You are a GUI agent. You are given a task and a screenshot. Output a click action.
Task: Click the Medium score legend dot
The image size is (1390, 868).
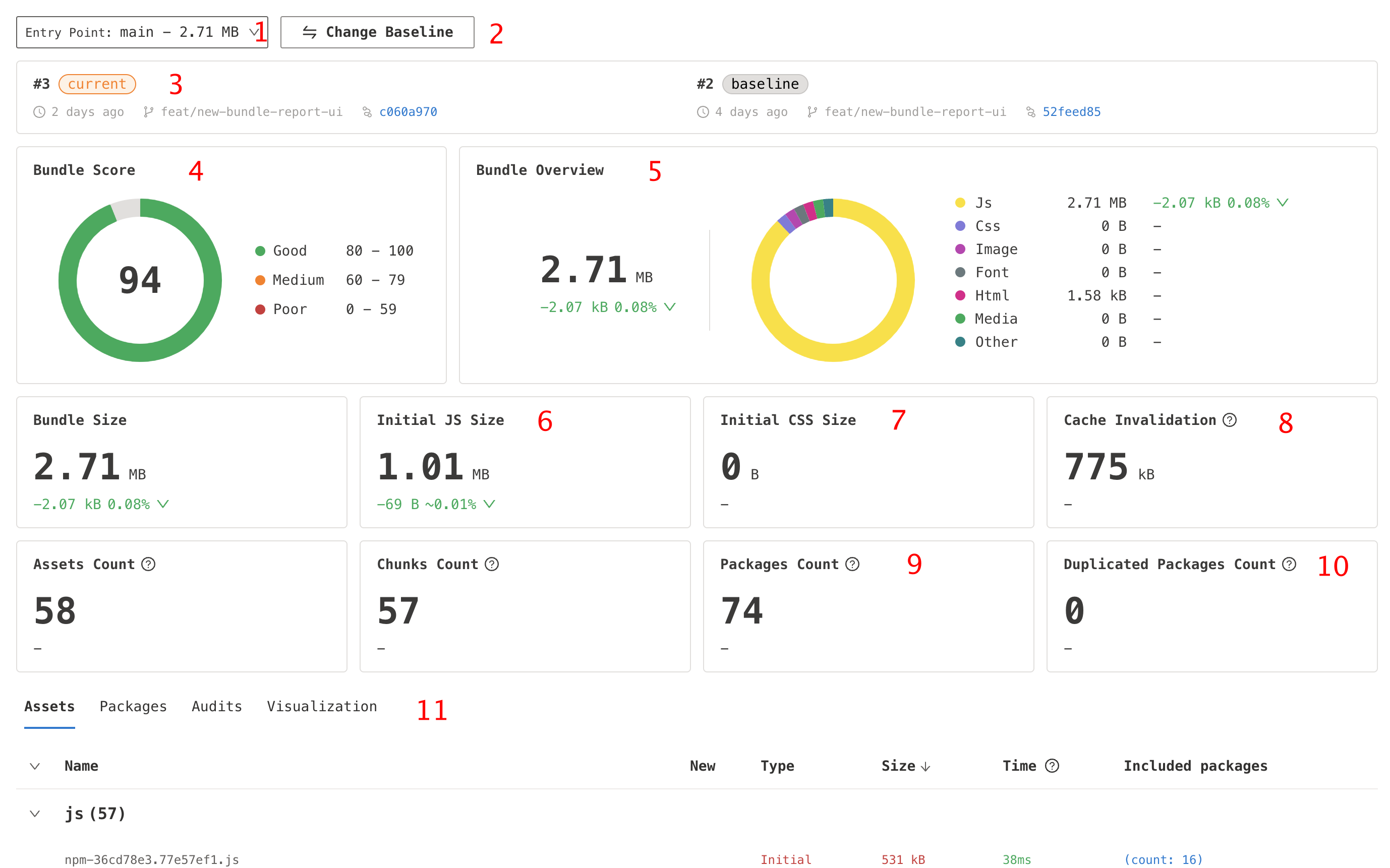tap(260, 280)
